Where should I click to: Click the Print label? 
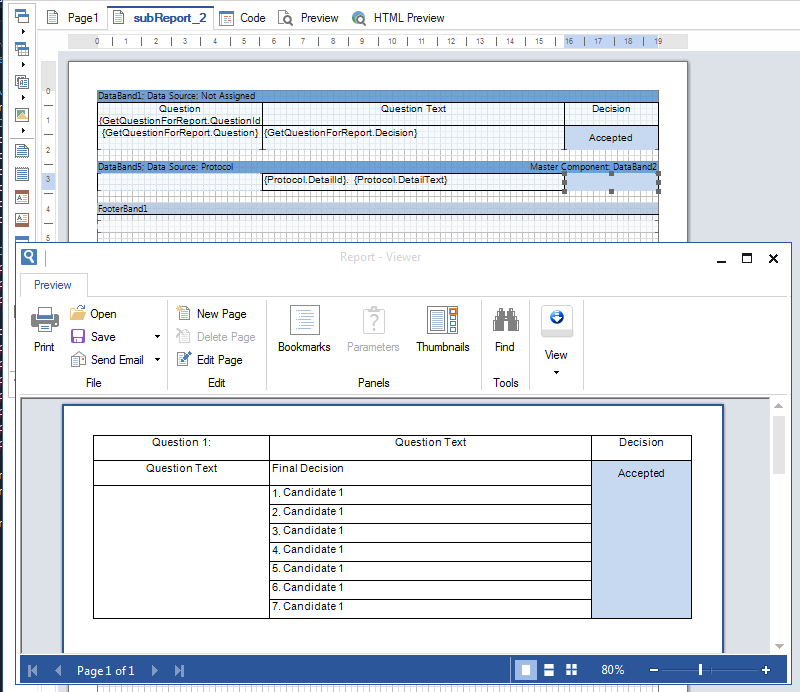(x=44, y=347)
